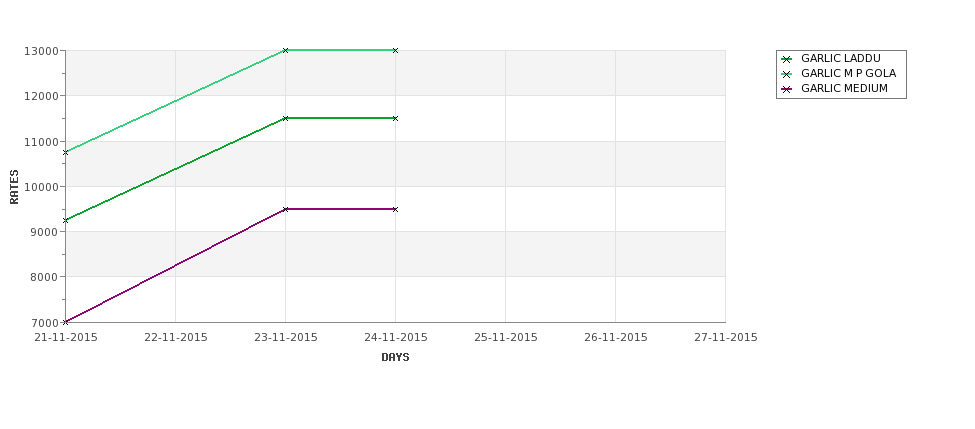Click GARLIC M P GOLA point at 13000 on 23-11-2015
This screenshot has width=975, height=429.
(285, 50)
